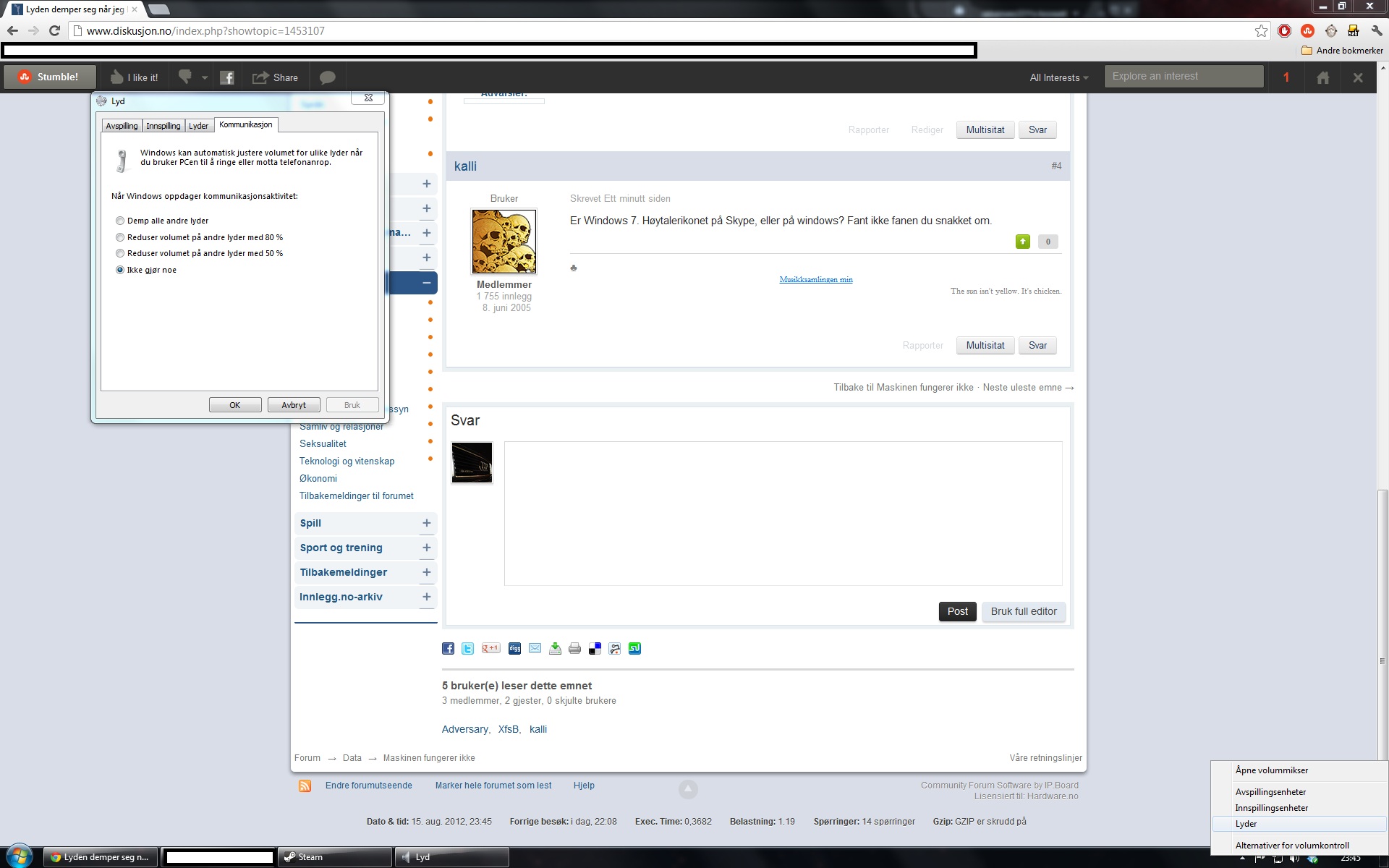
Task: Open user XfsB's profile link
Action: (508, 729)
